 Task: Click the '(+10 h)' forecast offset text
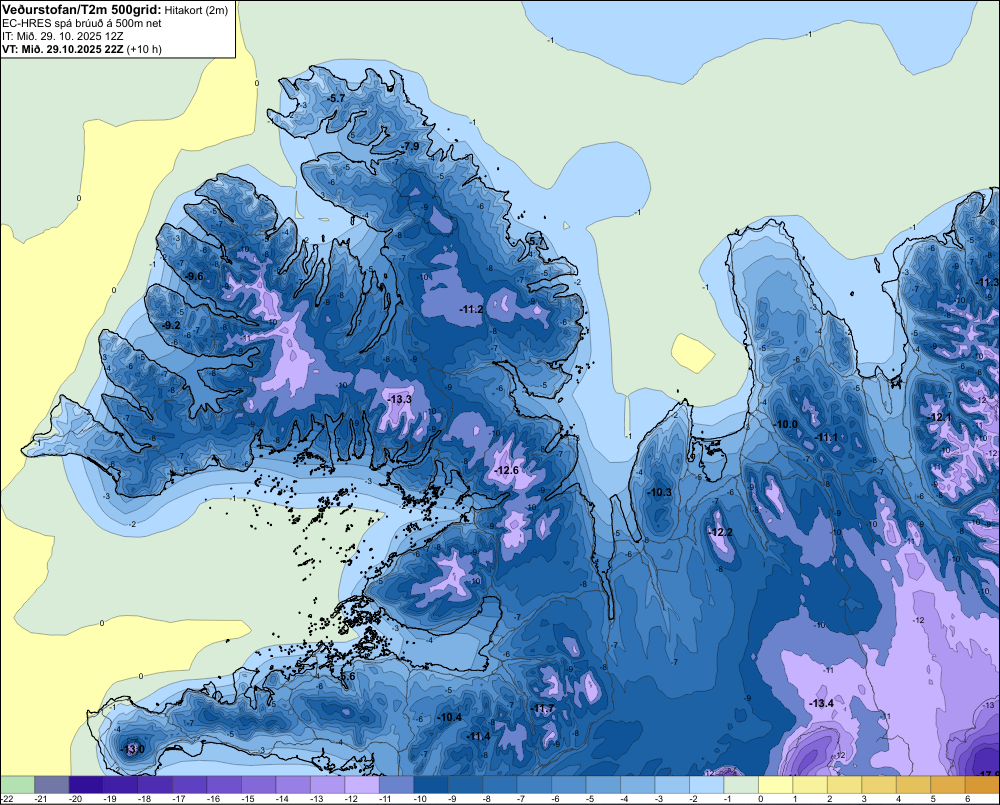144,49
